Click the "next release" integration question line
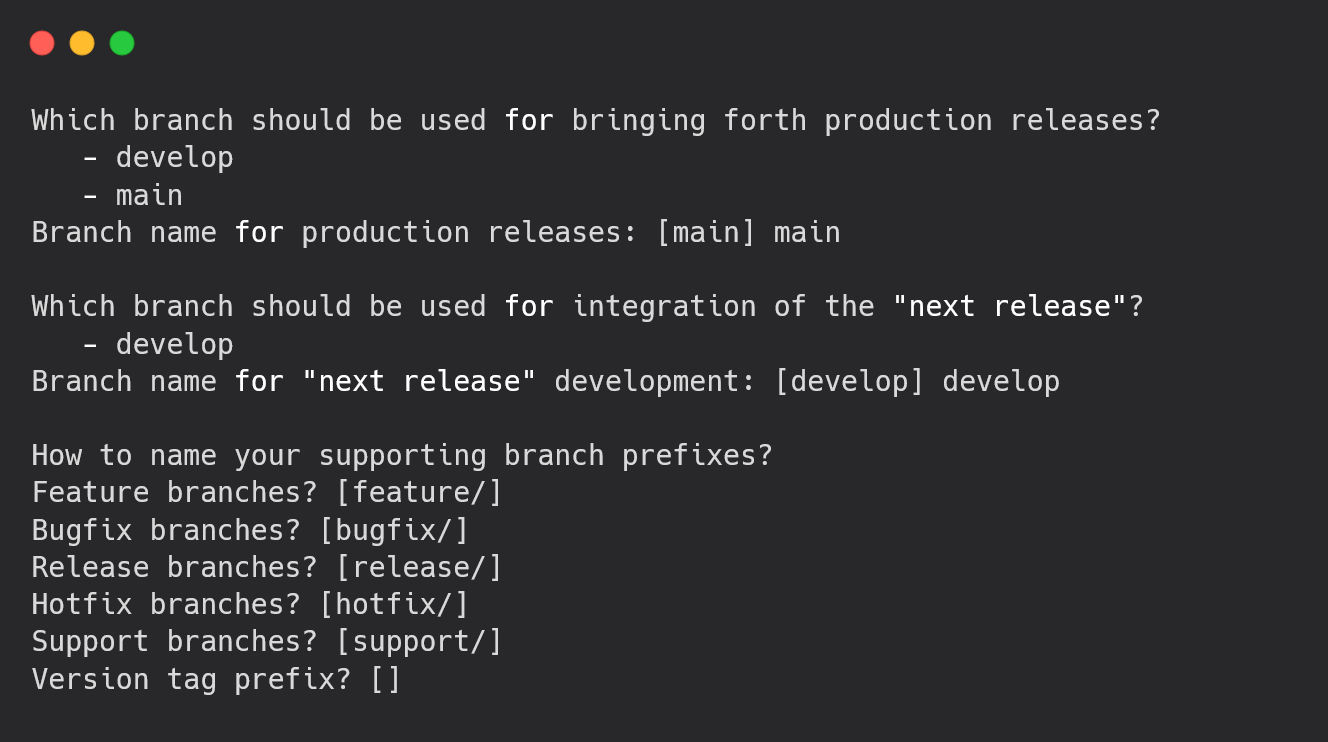 coord(588,307)
